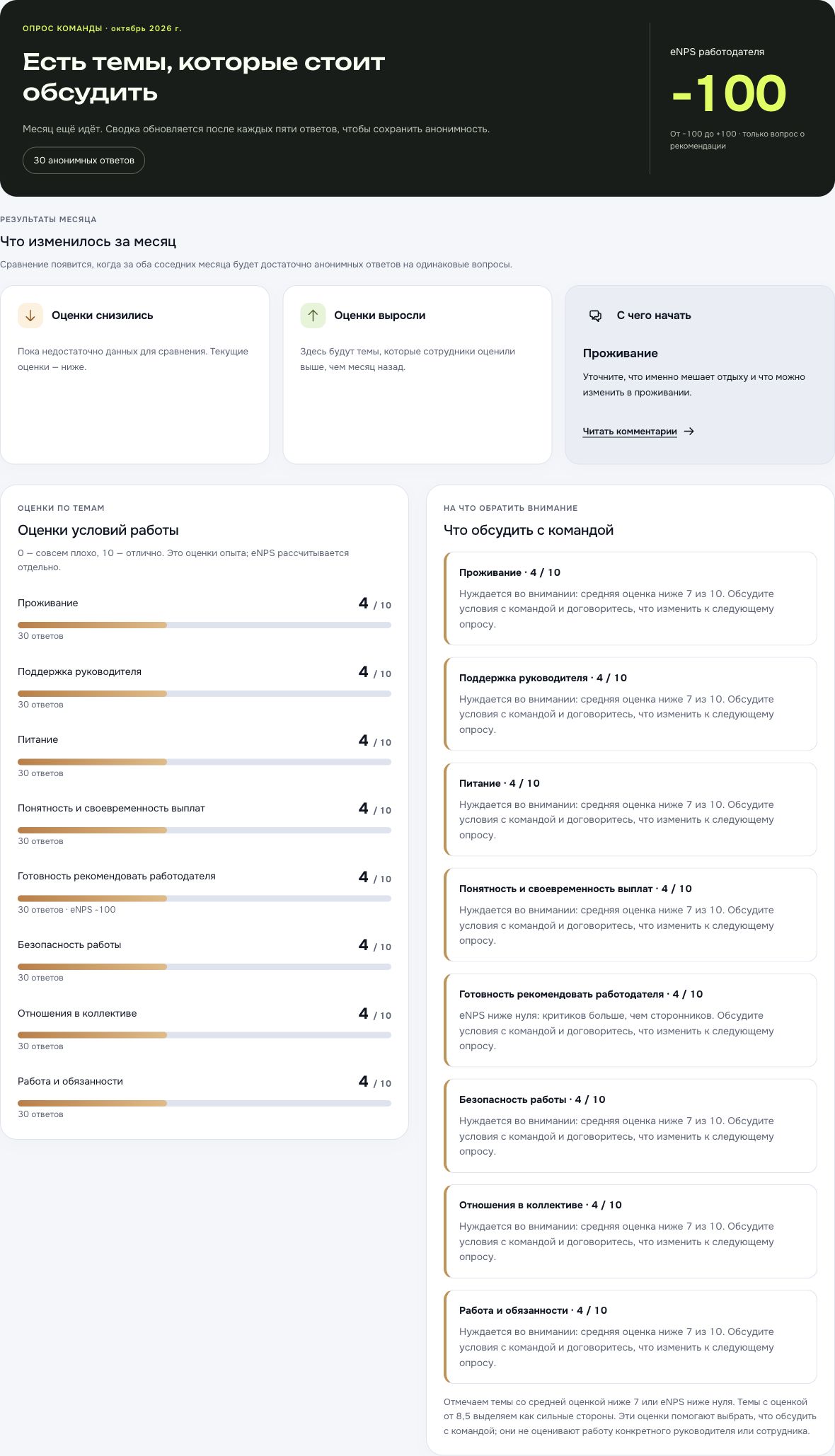This screenshot has height=1456, width=835.
Task: Open the Отношения в коллективе · 4 / 10 card
Action: (x=630, y=1231)
